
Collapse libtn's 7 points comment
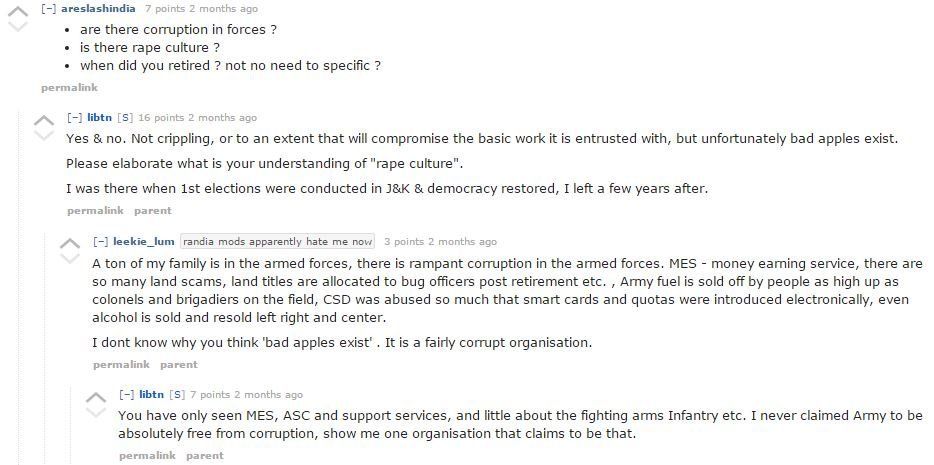coord(127,395)
